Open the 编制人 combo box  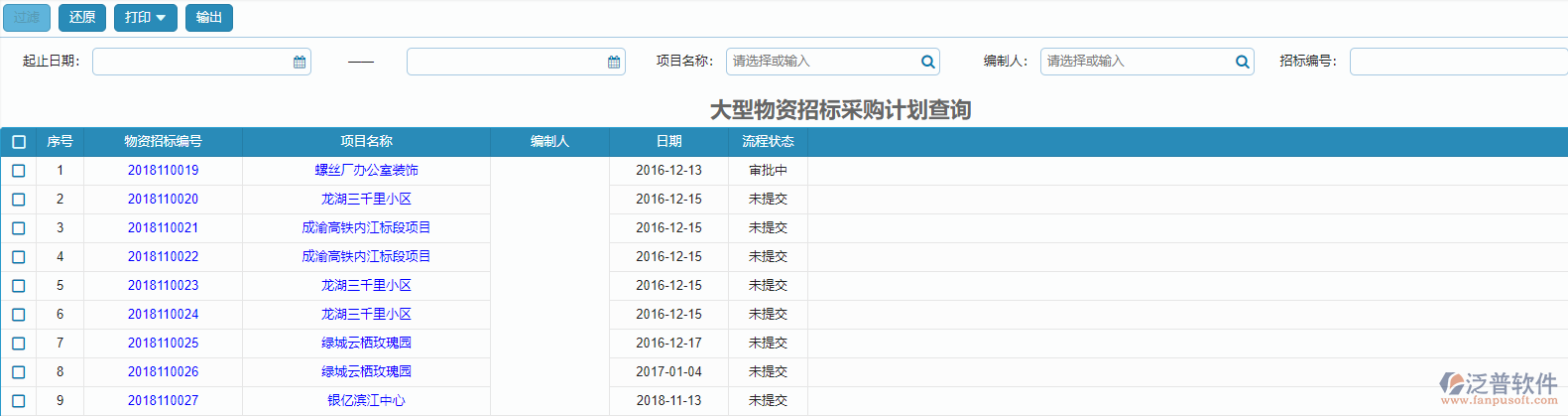click(1136, 62)
